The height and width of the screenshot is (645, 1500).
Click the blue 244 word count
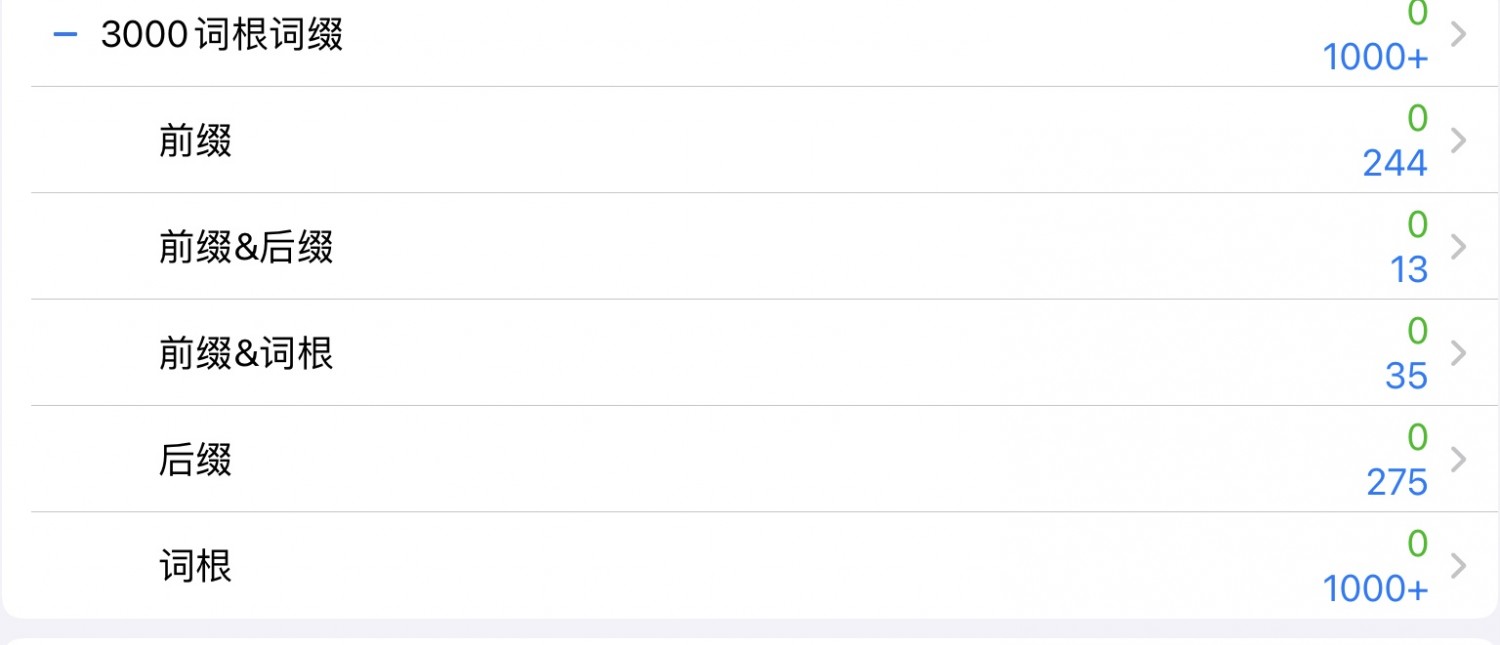point(1395,163)
